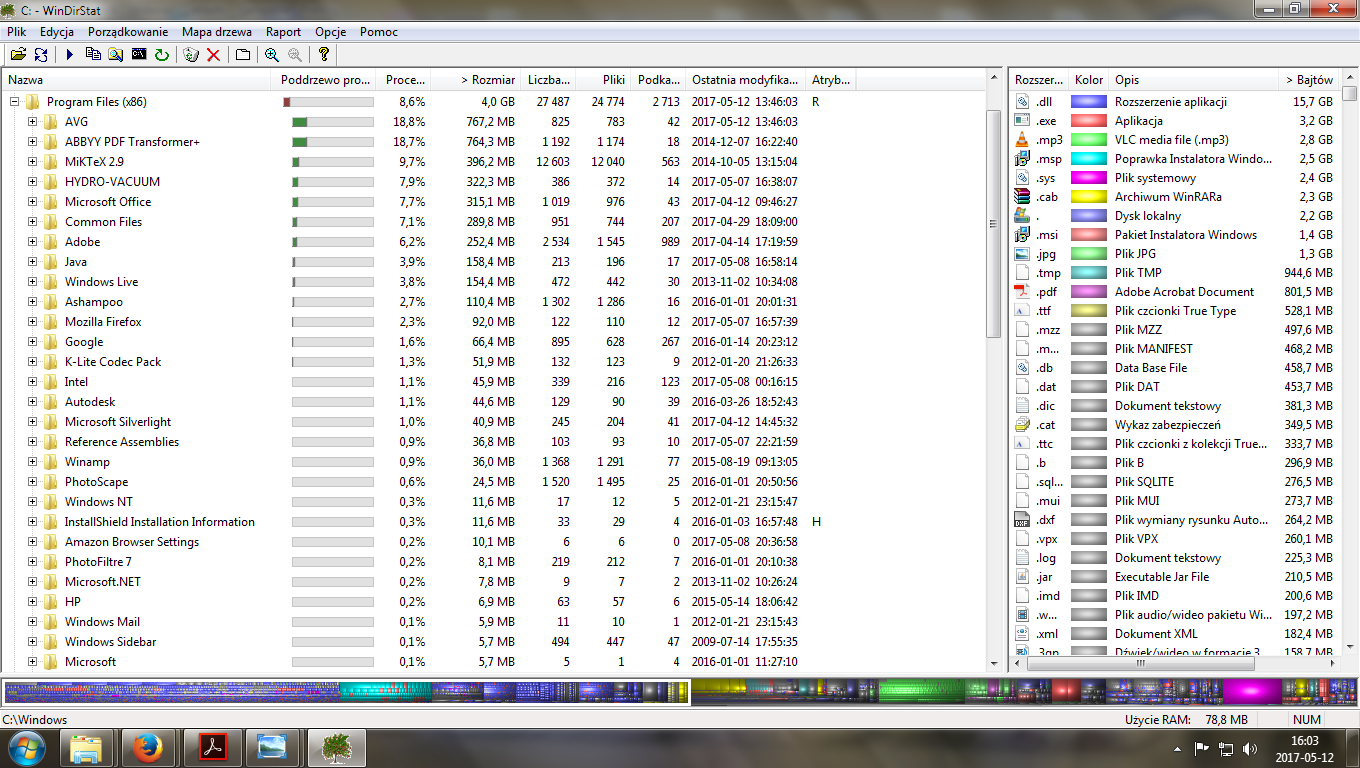Viewport: 1360px width, 768px height.
Task: Click the green Refresh Selected arrow icon
Action: (x=162, y=55)
